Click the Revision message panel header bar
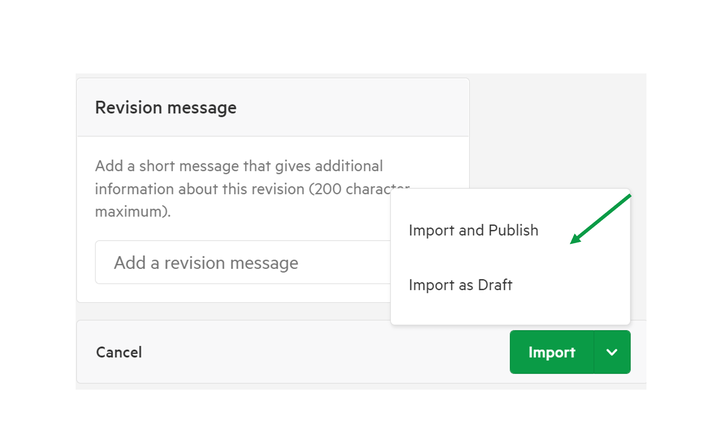 pos(273,107)
